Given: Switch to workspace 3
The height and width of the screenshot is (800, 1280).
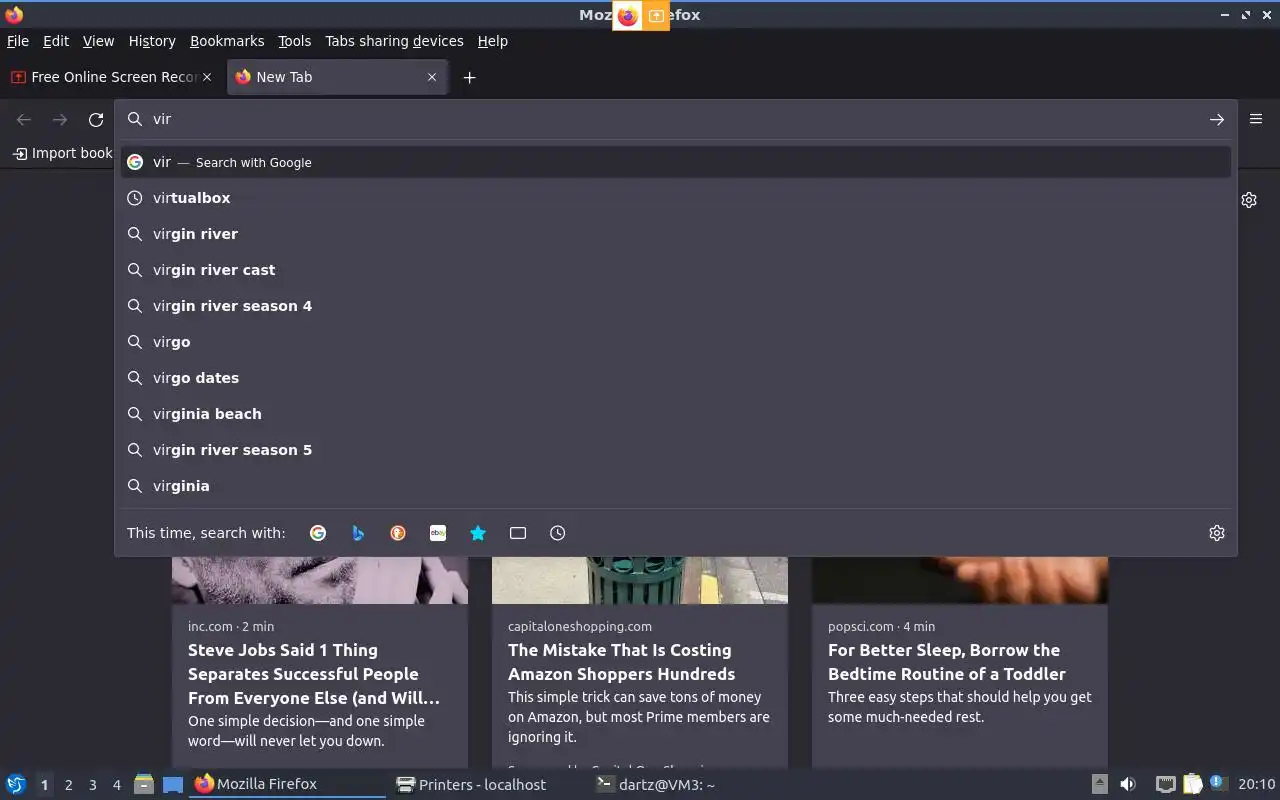Looking at the screenshot, I should tap(93, 785).
